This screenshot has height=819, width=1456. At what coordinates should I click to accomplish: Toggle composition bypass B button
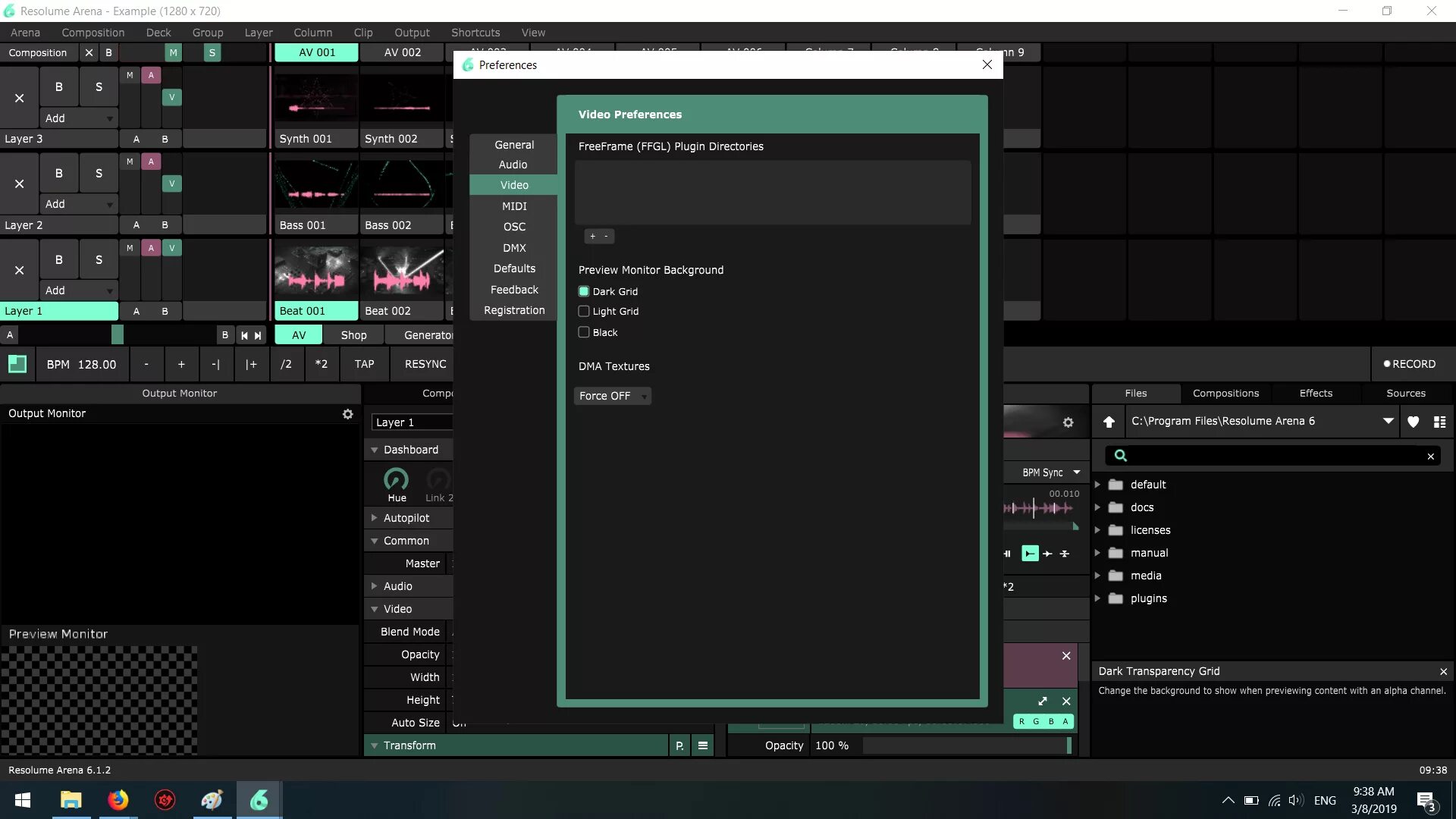coord(108,52)
